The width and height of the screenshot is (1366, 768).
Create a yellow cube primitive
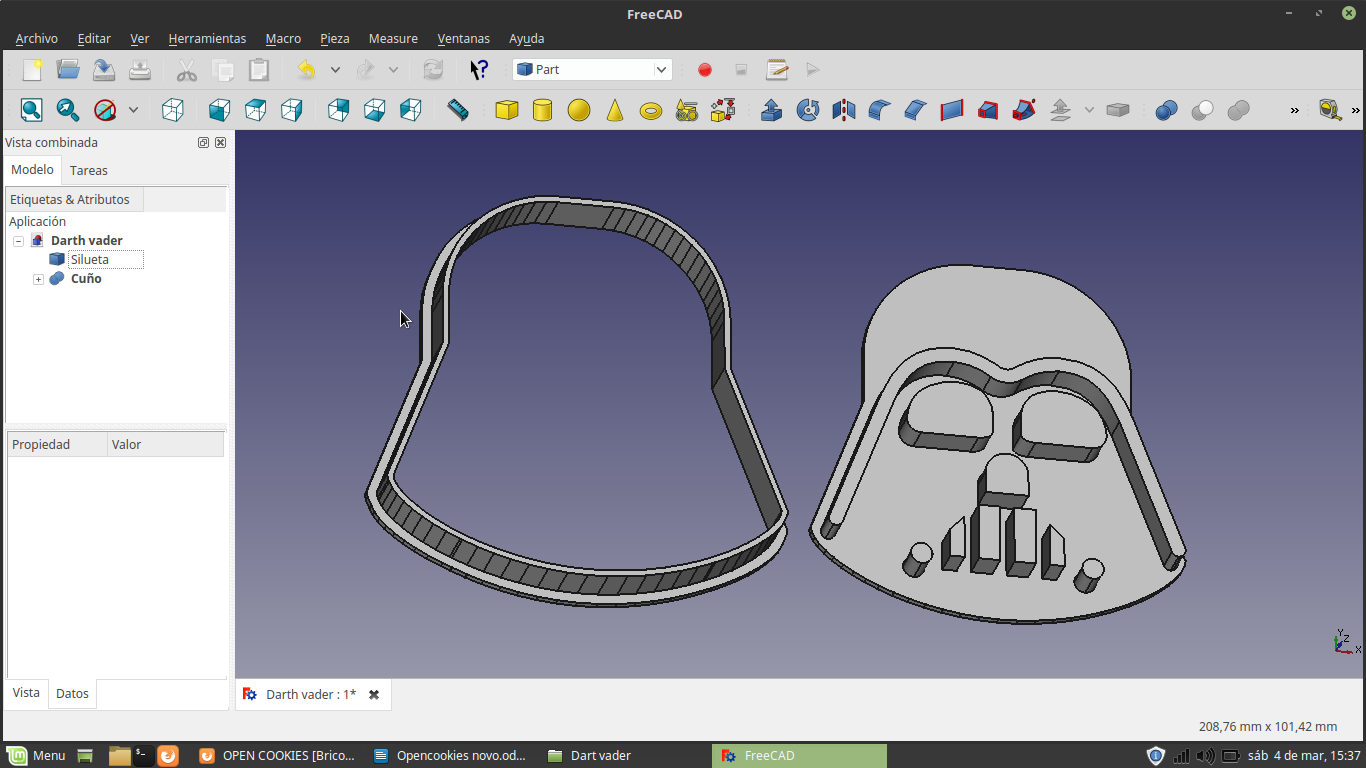tap(507, 110)
